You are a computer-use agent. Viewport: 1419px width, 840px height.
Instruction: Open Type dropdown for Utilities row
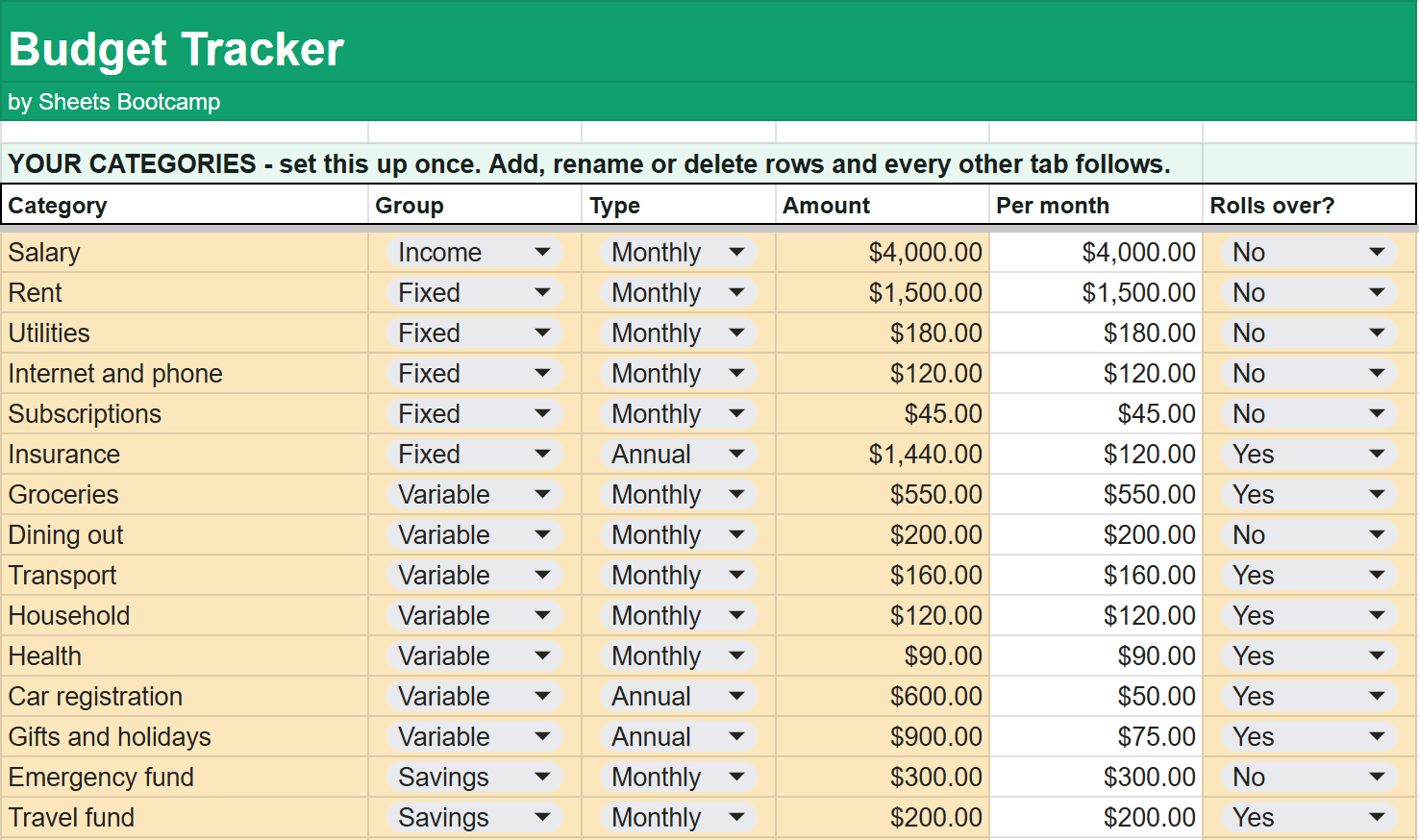tap(679, 333)
